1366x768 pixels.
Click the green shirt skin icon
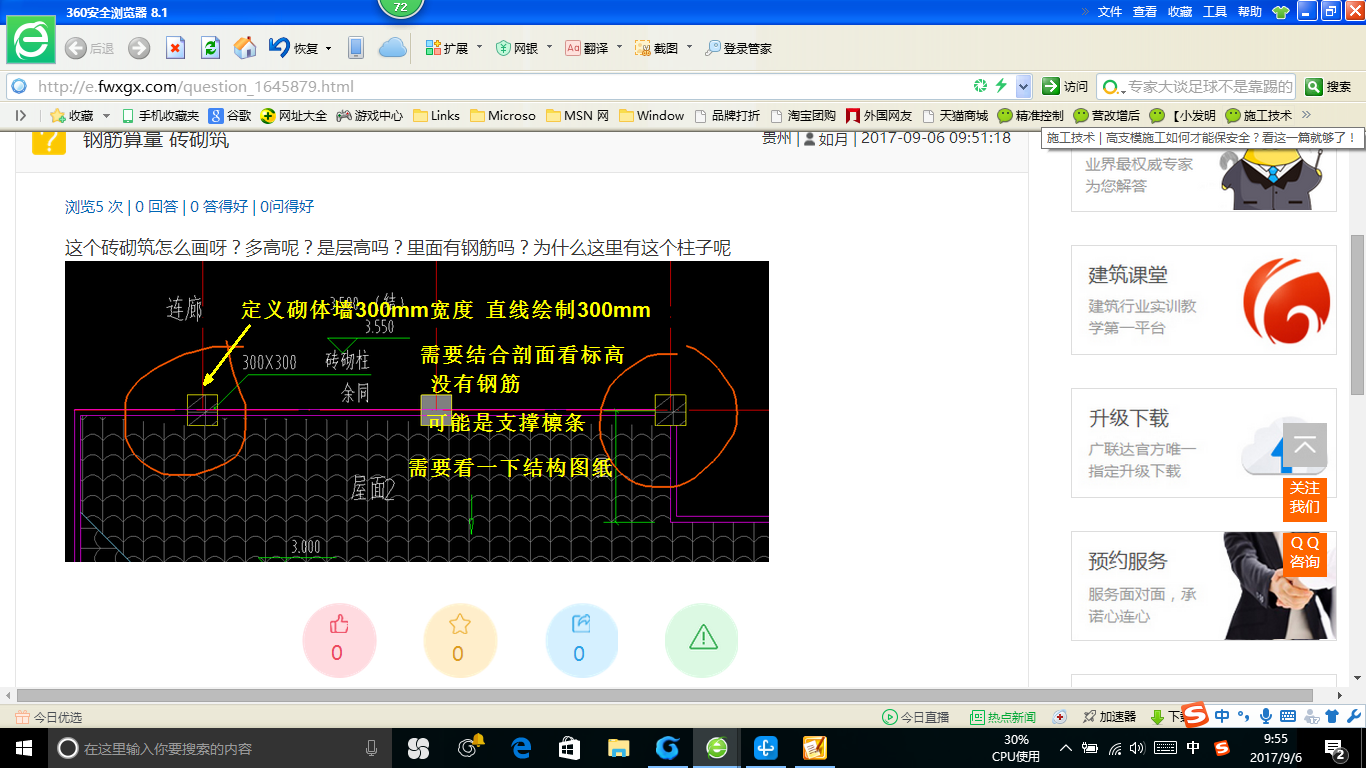(1281, 12)
